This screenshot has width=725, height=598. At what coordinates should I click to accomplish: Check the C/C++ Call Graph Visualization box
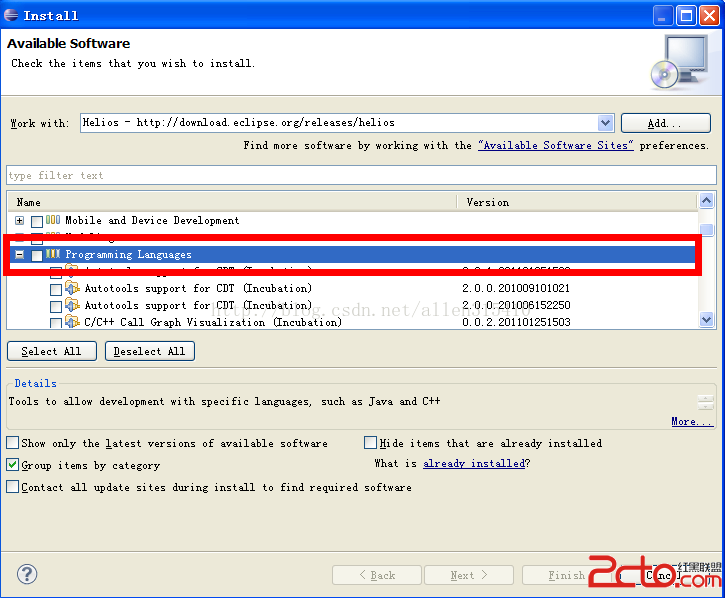(x=55, y=323)
